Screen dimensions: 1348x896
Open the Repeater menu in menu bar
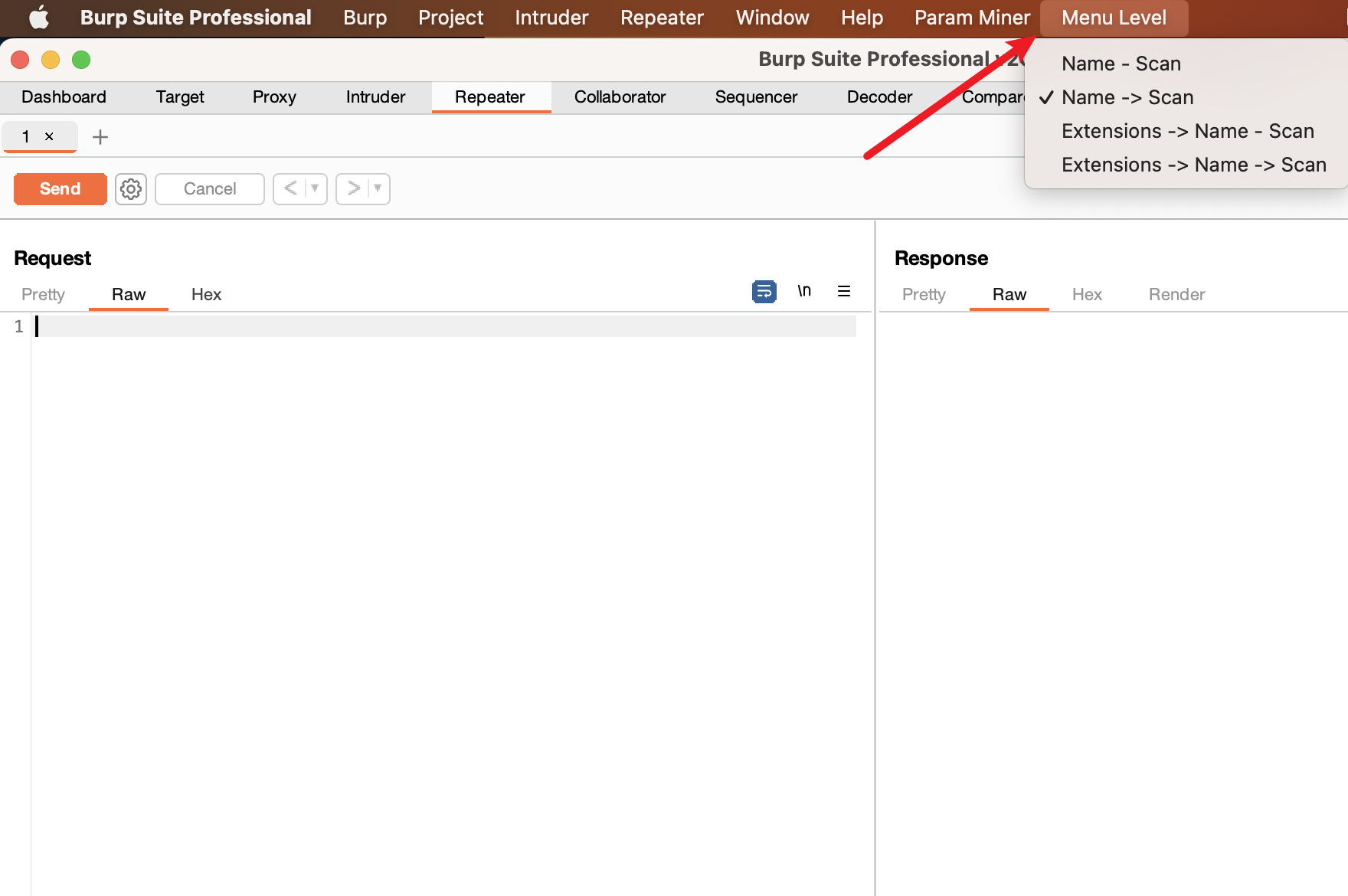pyautogui.click(x=662, y=18)
